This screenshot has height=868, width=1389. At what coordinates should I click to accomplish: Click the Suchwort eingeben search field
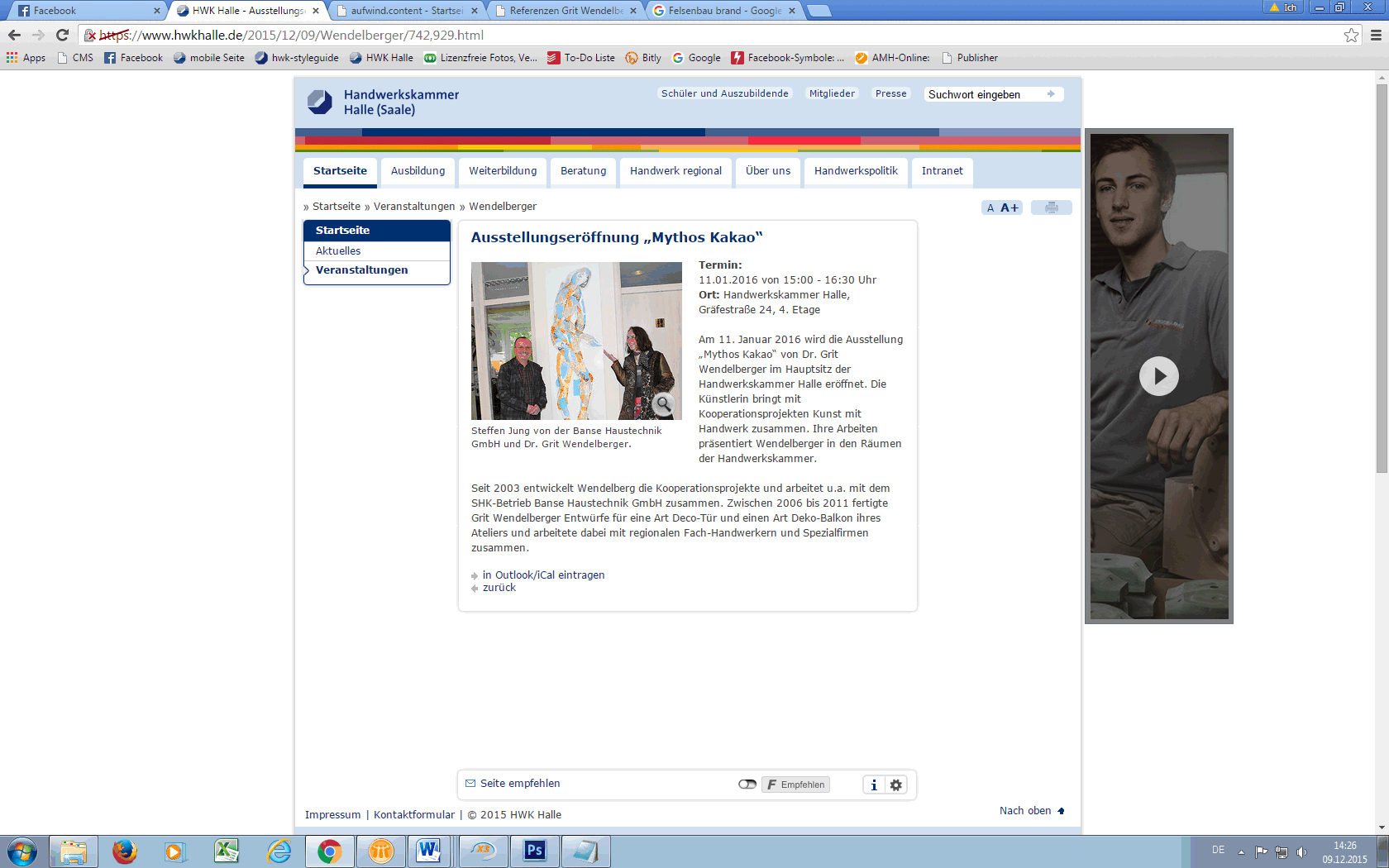984,94
